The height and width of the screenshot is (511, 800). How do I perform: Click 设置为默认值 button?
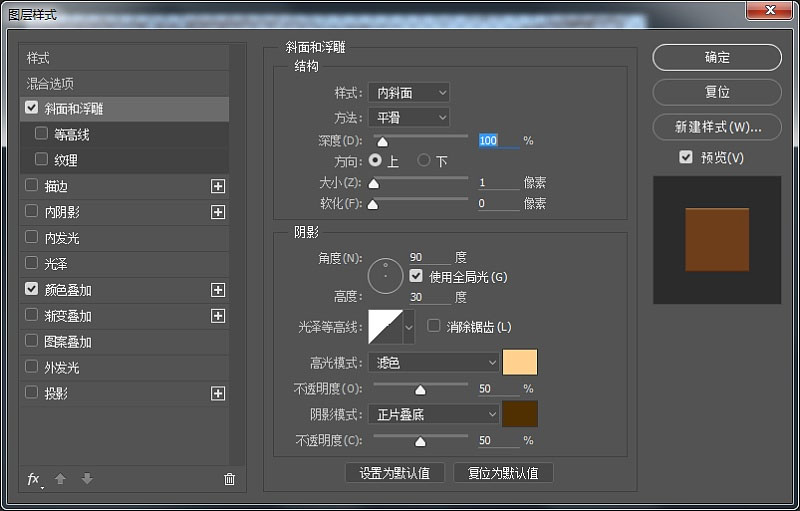395,473
